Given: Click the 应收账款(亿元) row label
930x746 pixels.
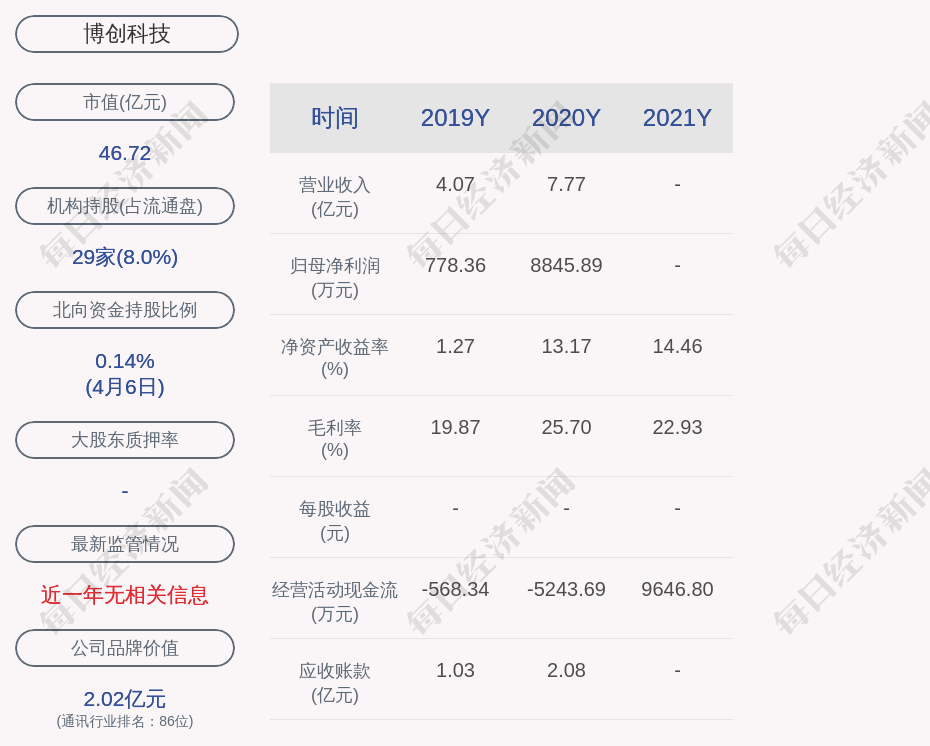Looking at the screenshot, I should [335, 683].
